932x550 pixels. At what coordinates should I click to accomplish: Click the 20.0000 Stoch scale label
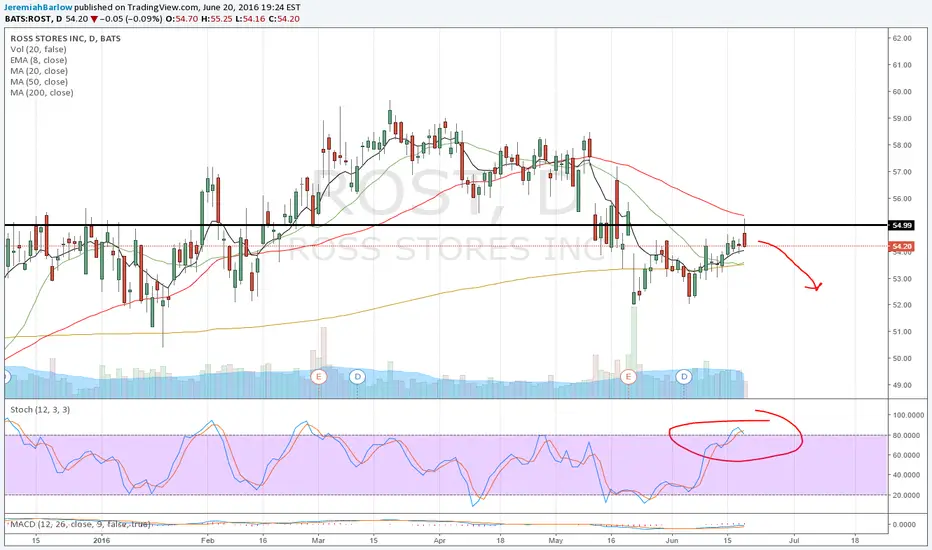click(904, 495)
